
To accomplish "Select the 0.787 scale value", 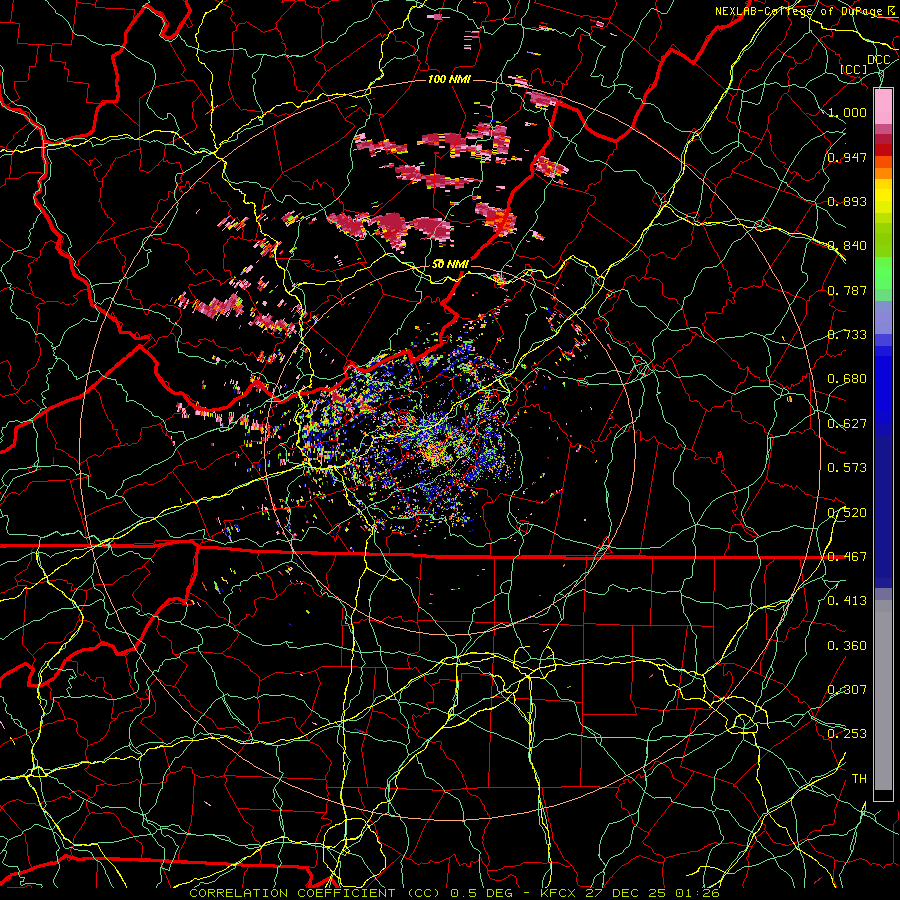I will [847, 290].
